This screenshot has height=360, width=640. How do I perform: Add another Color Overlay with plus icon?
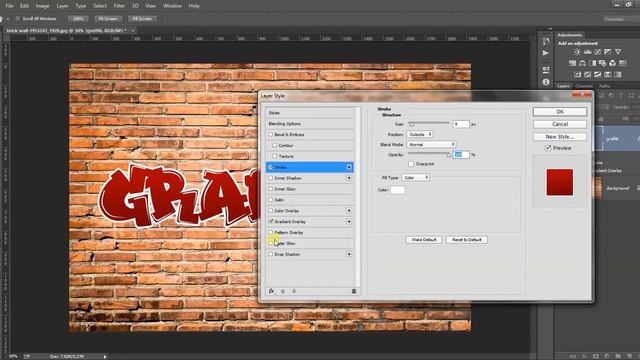[349, 211]
